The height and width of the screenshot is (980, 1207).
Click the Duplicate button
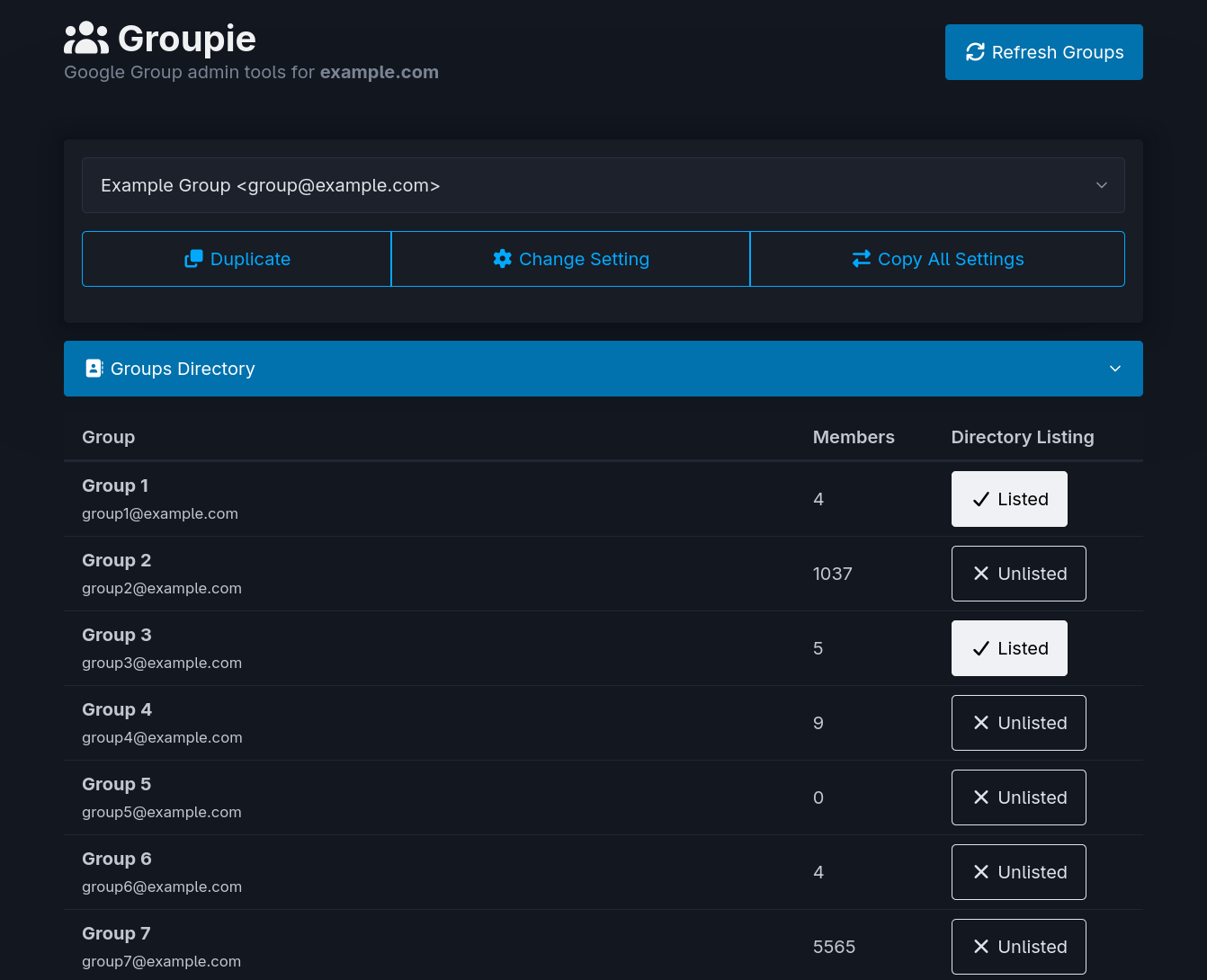237,259
